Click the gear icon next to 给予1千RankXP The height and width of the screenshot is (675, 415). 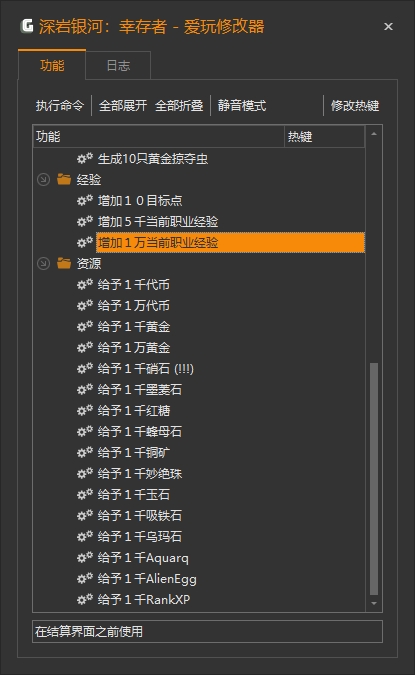click(x=85, y=599)
